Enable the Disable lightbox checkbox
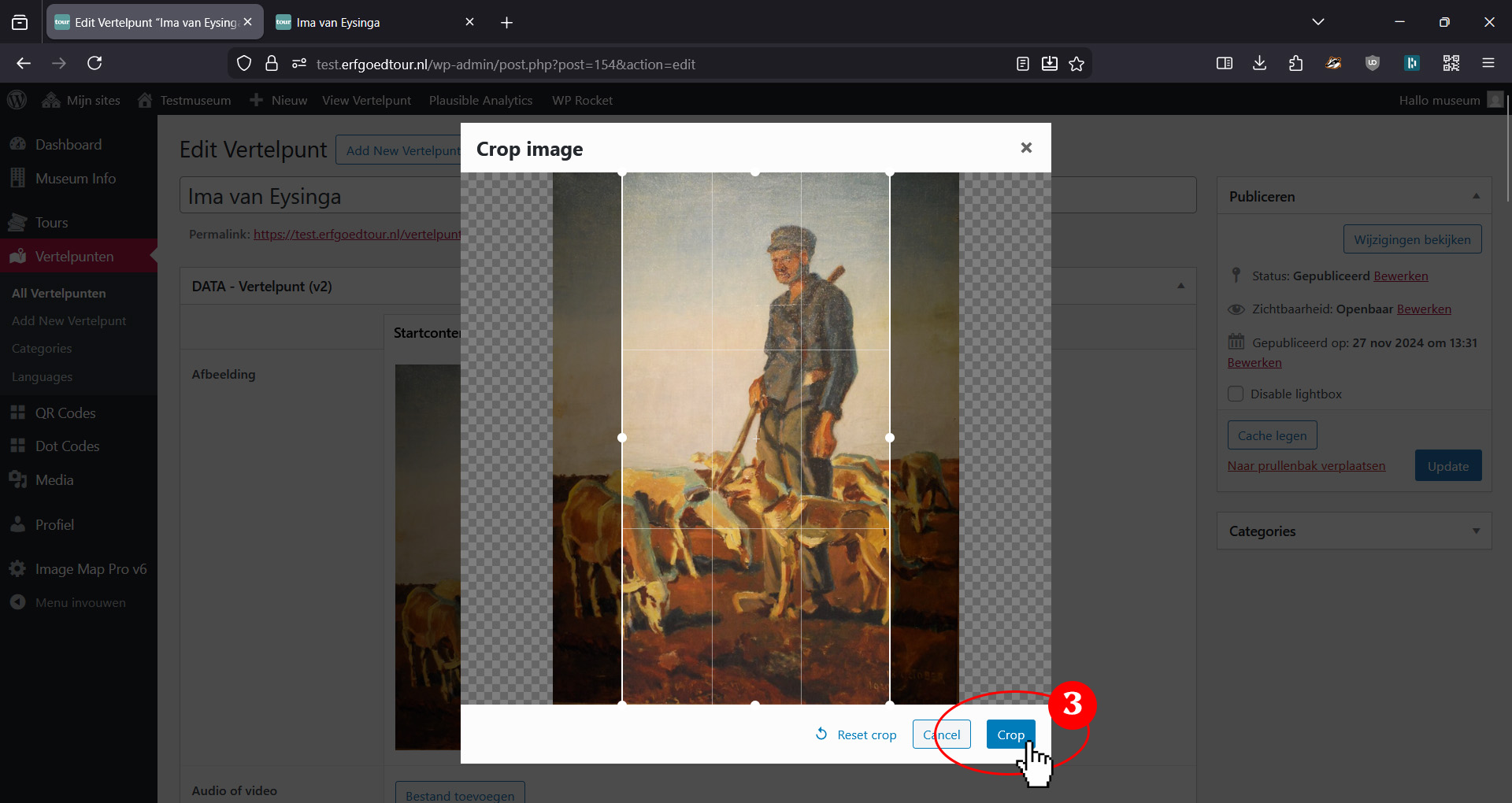 pyautogui.click(x=1236, y=394)
